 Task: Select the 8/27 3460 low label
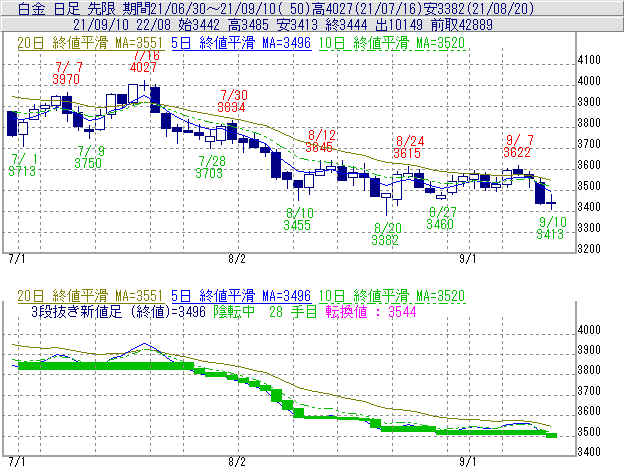(x=440, y=218)
